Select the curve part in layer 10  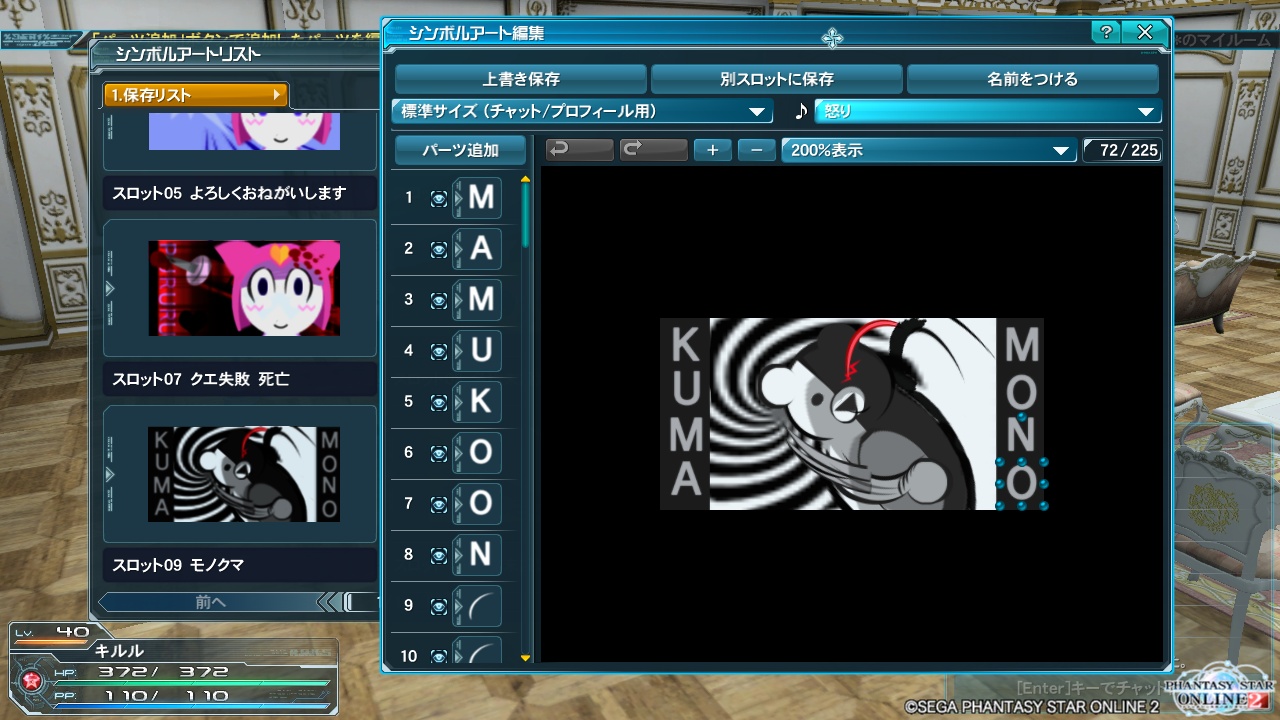(x=481, y=652)
